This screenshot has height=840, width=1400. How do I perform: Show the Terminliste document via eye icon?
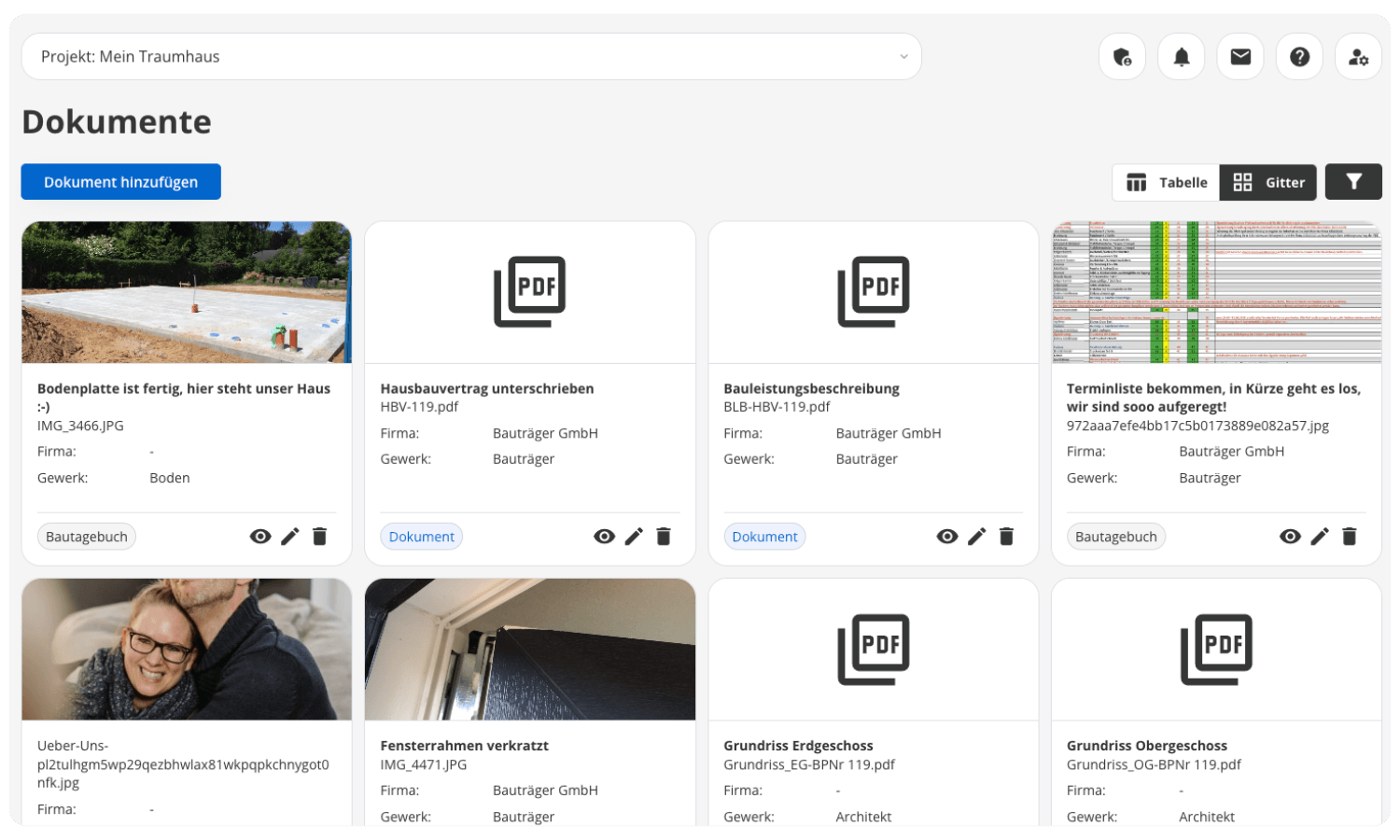coord(1290,537)
